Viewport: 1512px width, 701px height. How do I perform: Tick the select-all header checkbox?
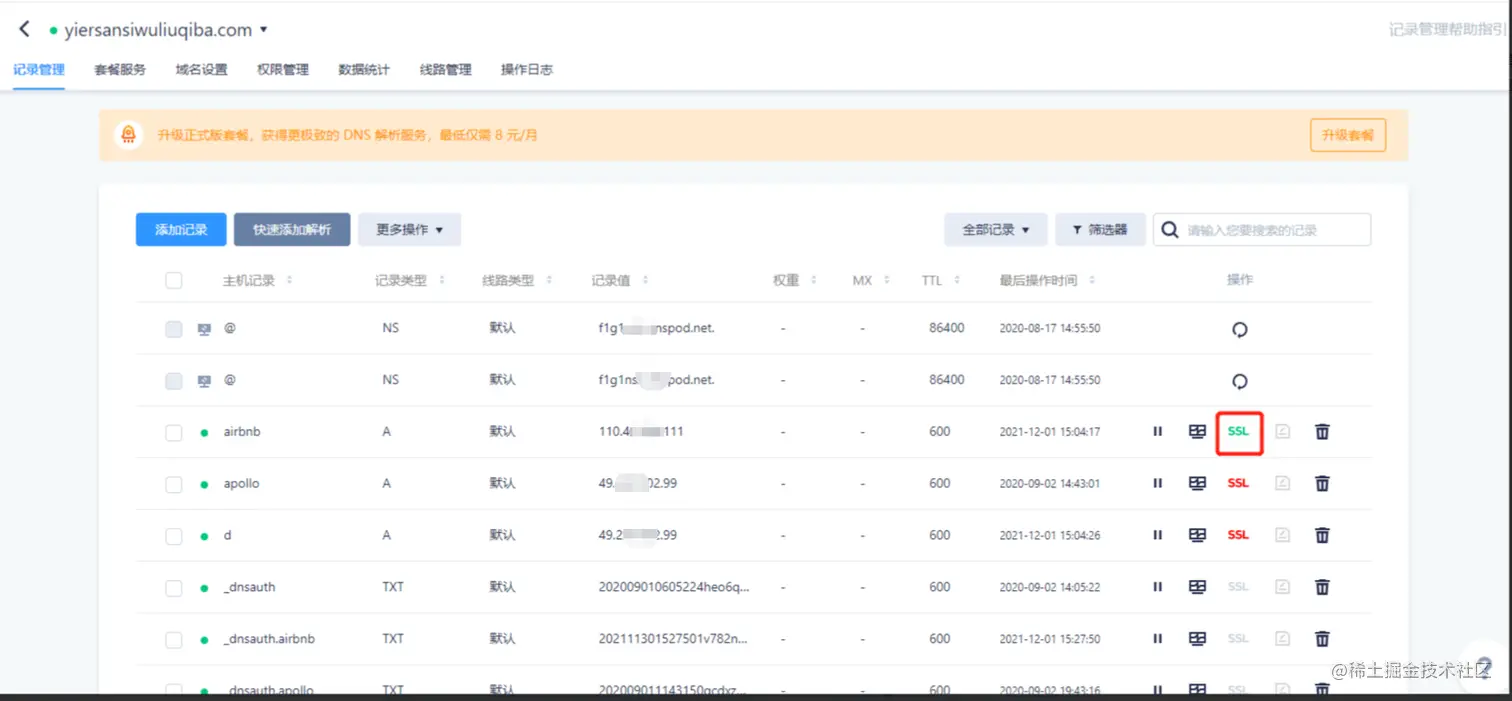coord(174,281)
